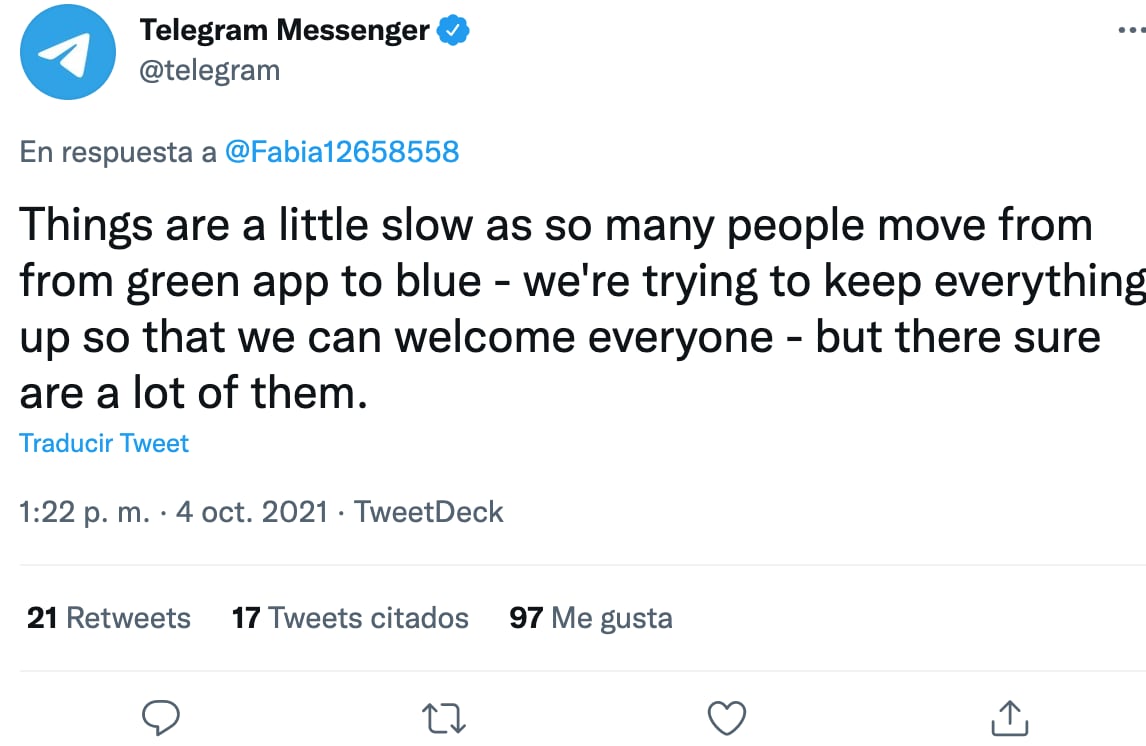Like the tweet with the heart icon
This screenshot has height=746, width=1146.
click(726, 717)
